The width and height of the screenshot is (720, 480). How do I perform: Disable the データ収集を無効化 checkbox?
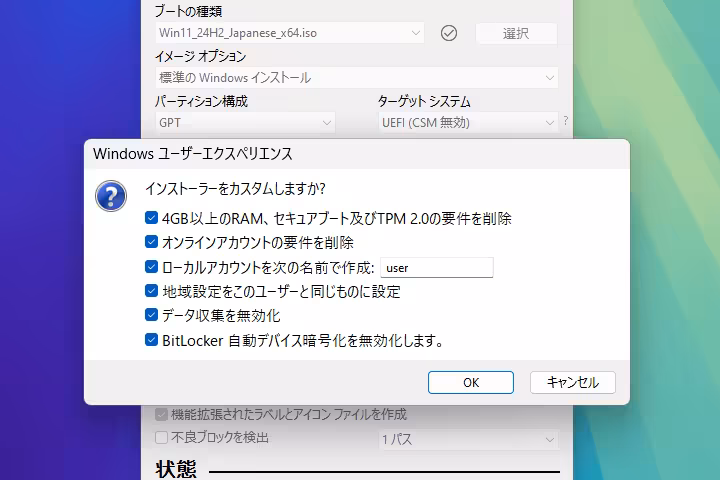(x=151, y=315)
